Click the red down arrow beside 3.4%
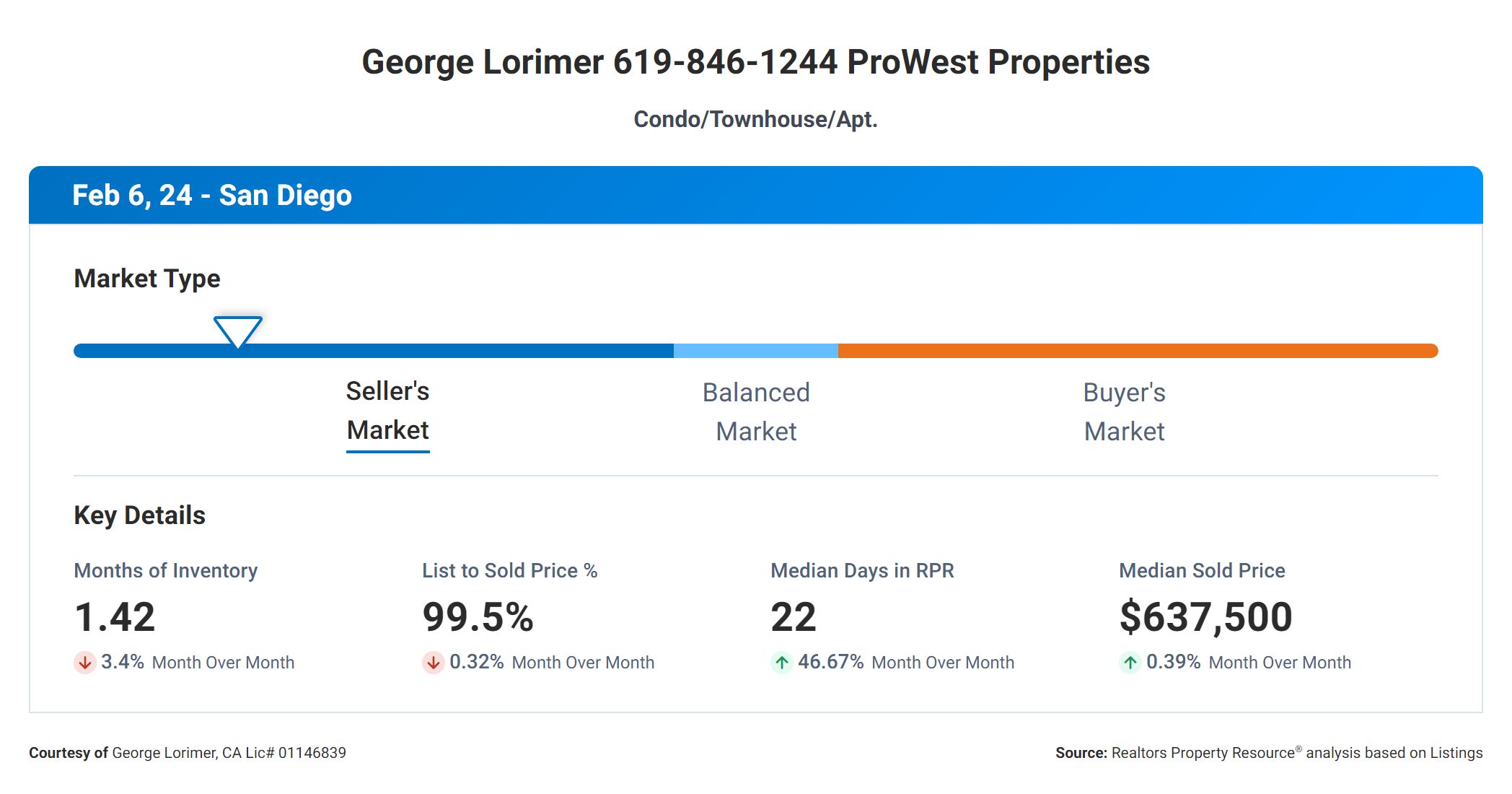 pos(85,662)
